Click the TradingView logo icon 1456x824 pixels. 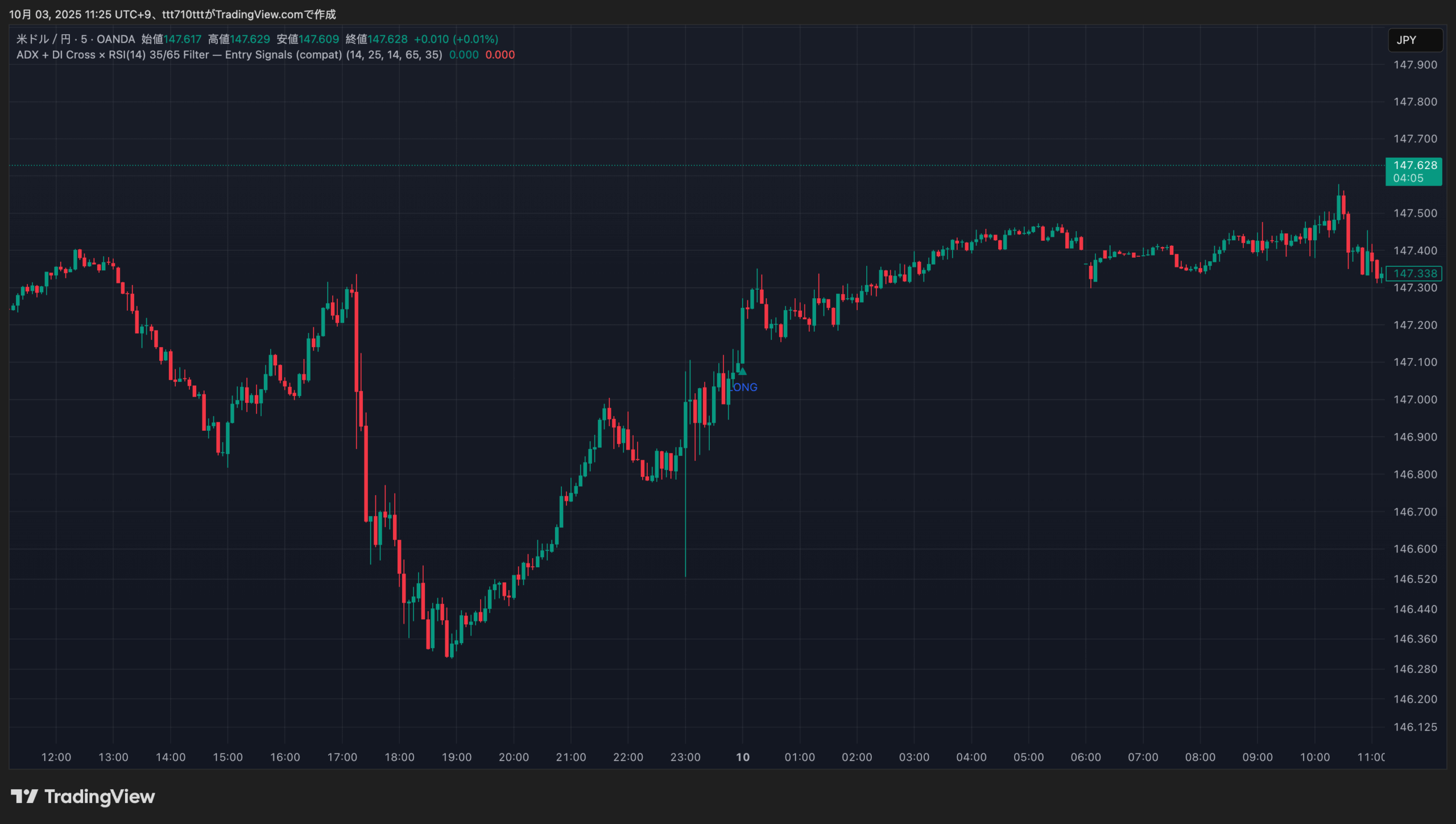point(24,796)
